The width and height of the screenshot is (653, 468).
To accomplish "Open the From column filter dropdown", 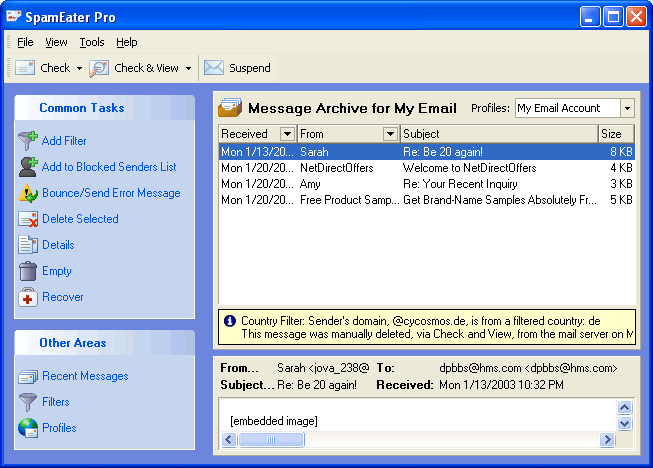I will tap(390, 134).
